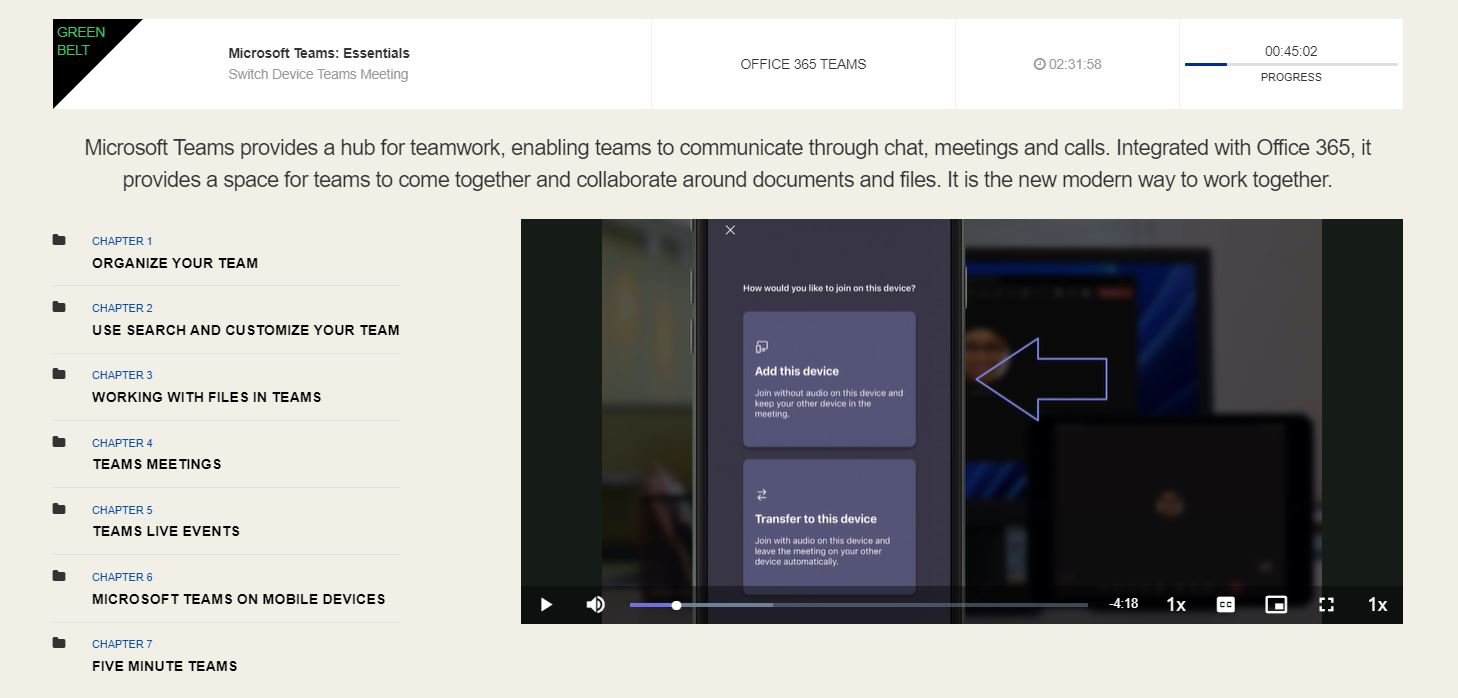The image size is (1458, 698).
Task: Click the folder icon beside Chapter 6
Action: point(59,576)
